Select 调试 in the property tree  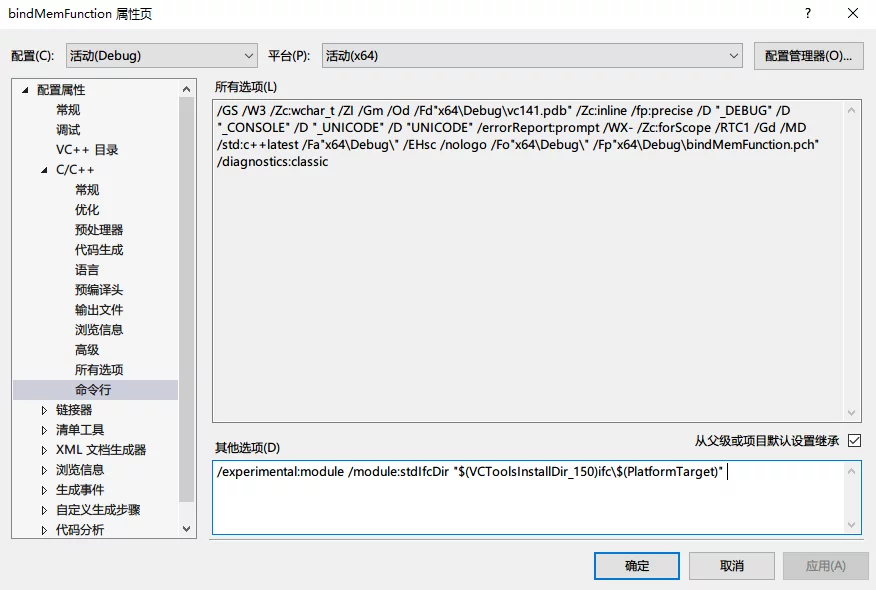pyautogui.click(x=68, y=130)
